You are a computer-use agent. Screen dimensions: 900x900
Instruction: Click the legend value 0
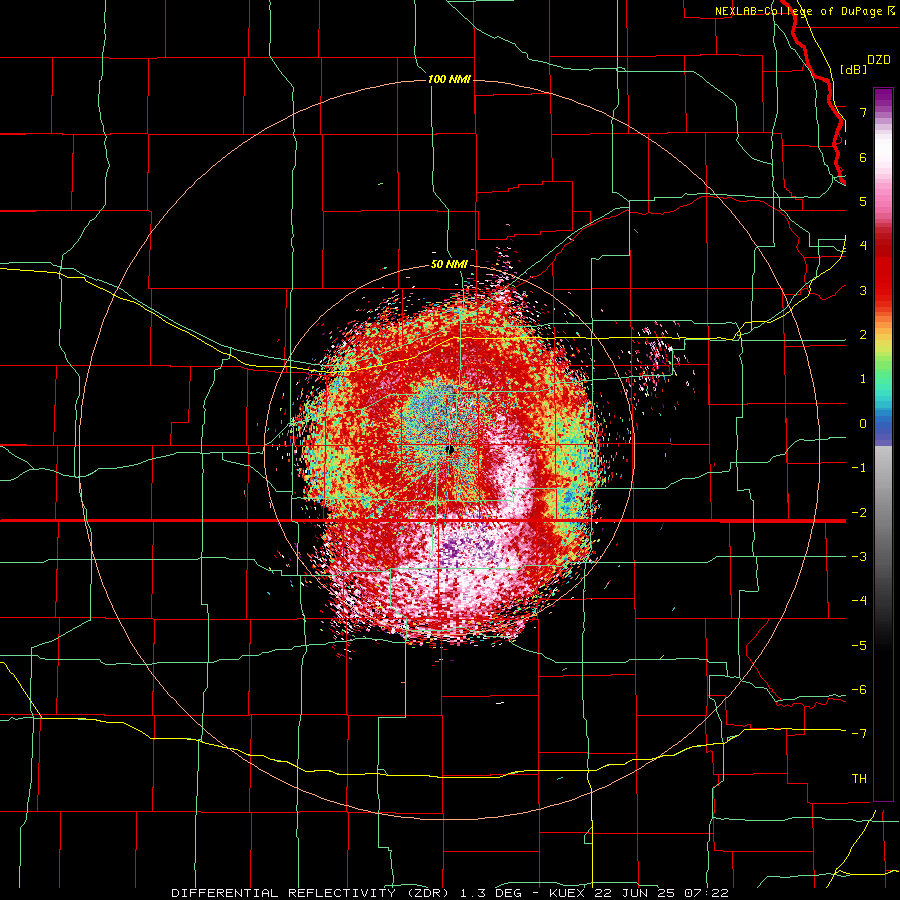(863, 424)
